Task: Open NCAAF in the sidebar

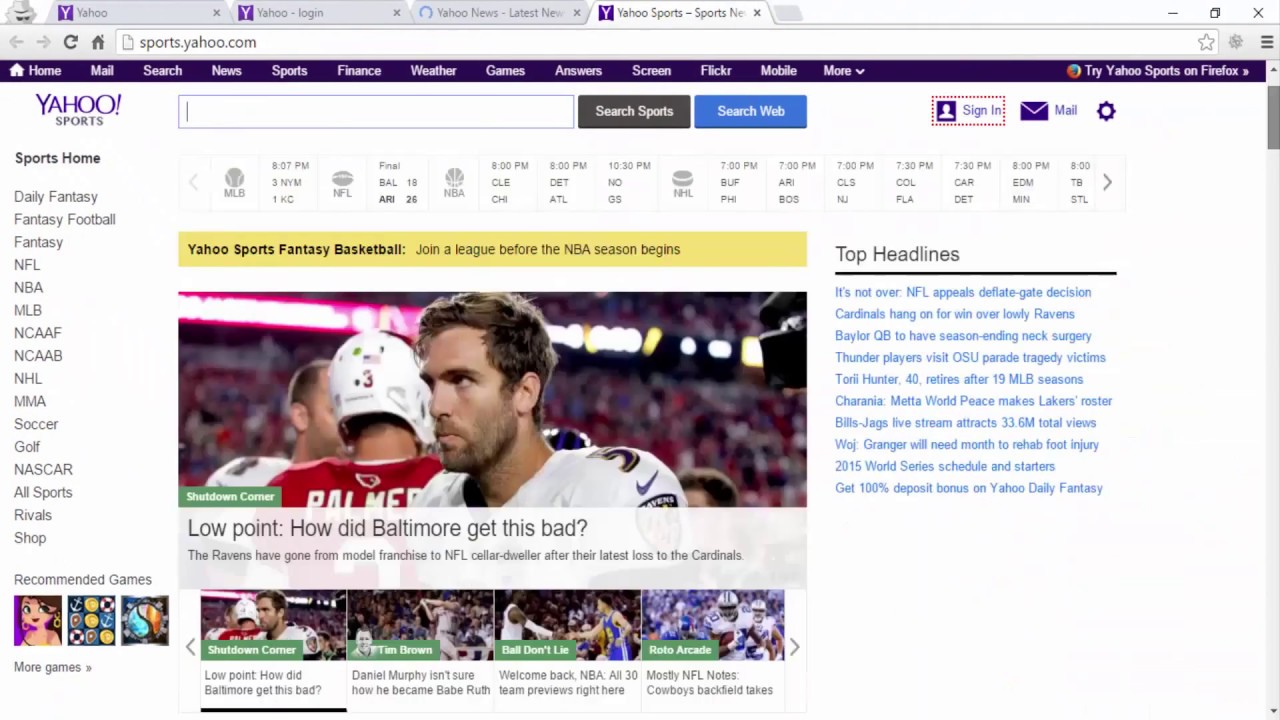Action: pyautogui.click(x=38, y=333)
